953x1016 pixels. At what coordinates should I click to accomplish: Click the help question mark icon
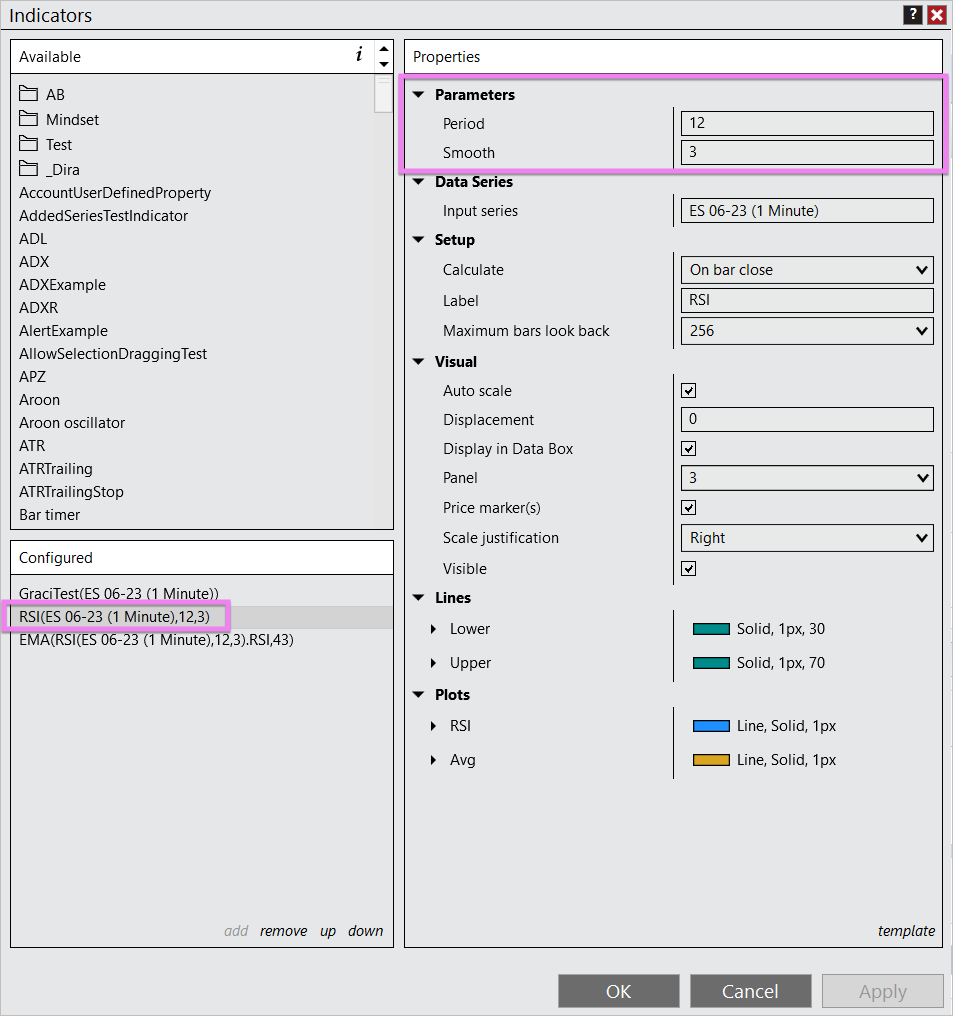(913, 15)
